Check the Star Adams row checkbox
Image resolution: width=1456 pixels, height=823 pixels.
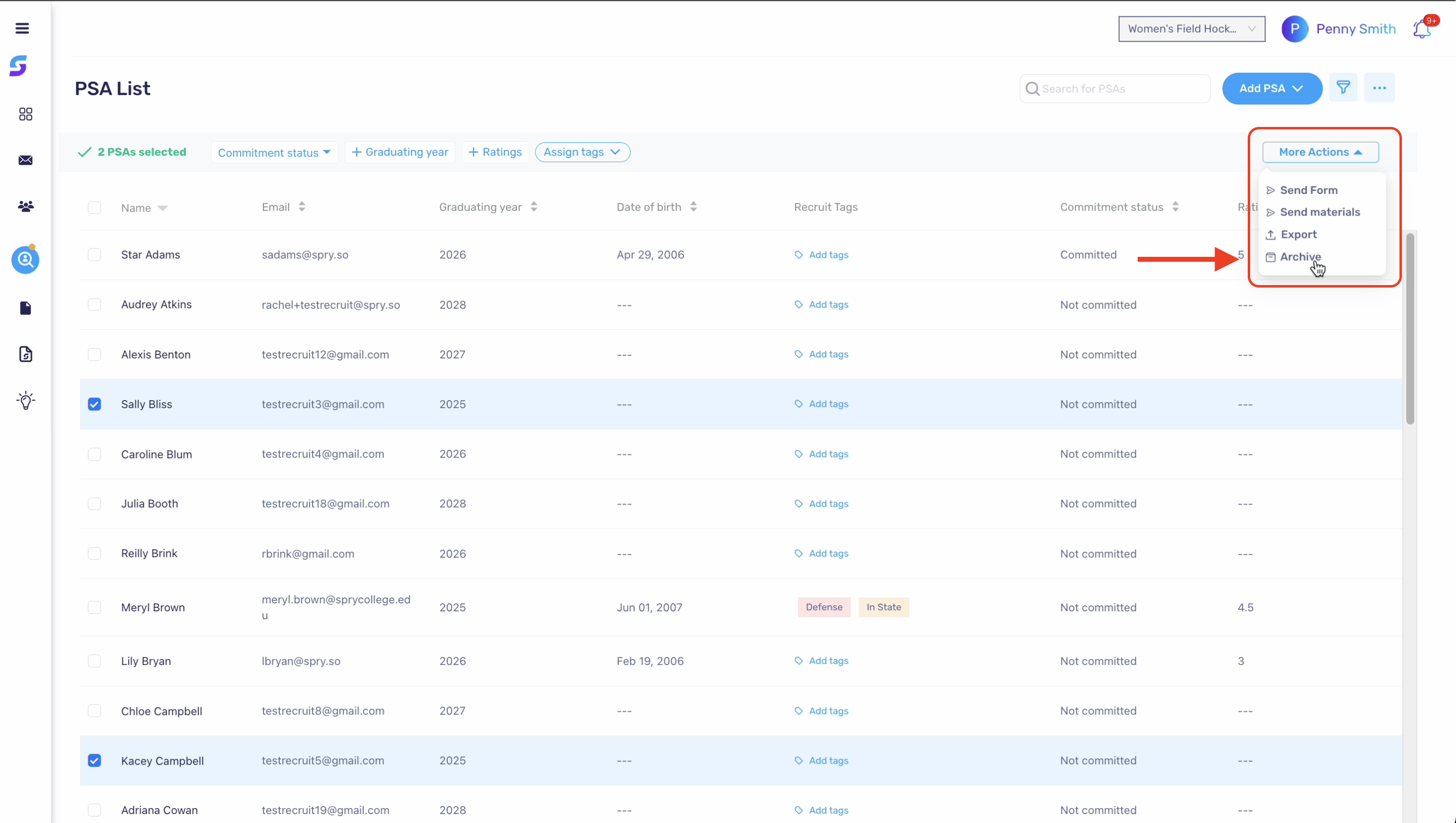pyautogui.click(x=94, y=255)
